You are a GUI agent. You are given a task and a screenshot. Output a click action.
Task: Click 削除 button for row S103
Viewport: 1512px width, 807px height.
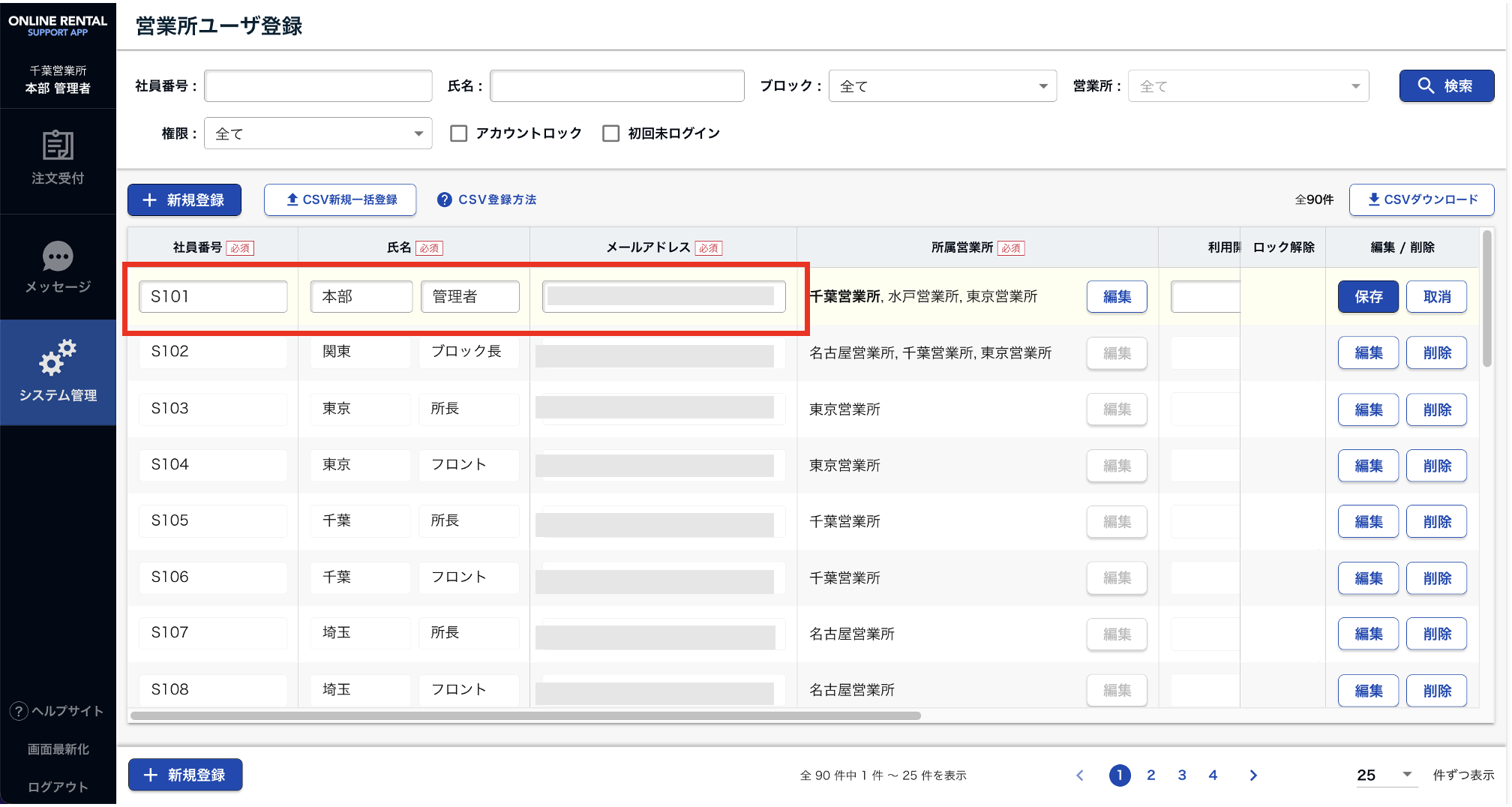pyautogui.click(x=1436, y=409)
